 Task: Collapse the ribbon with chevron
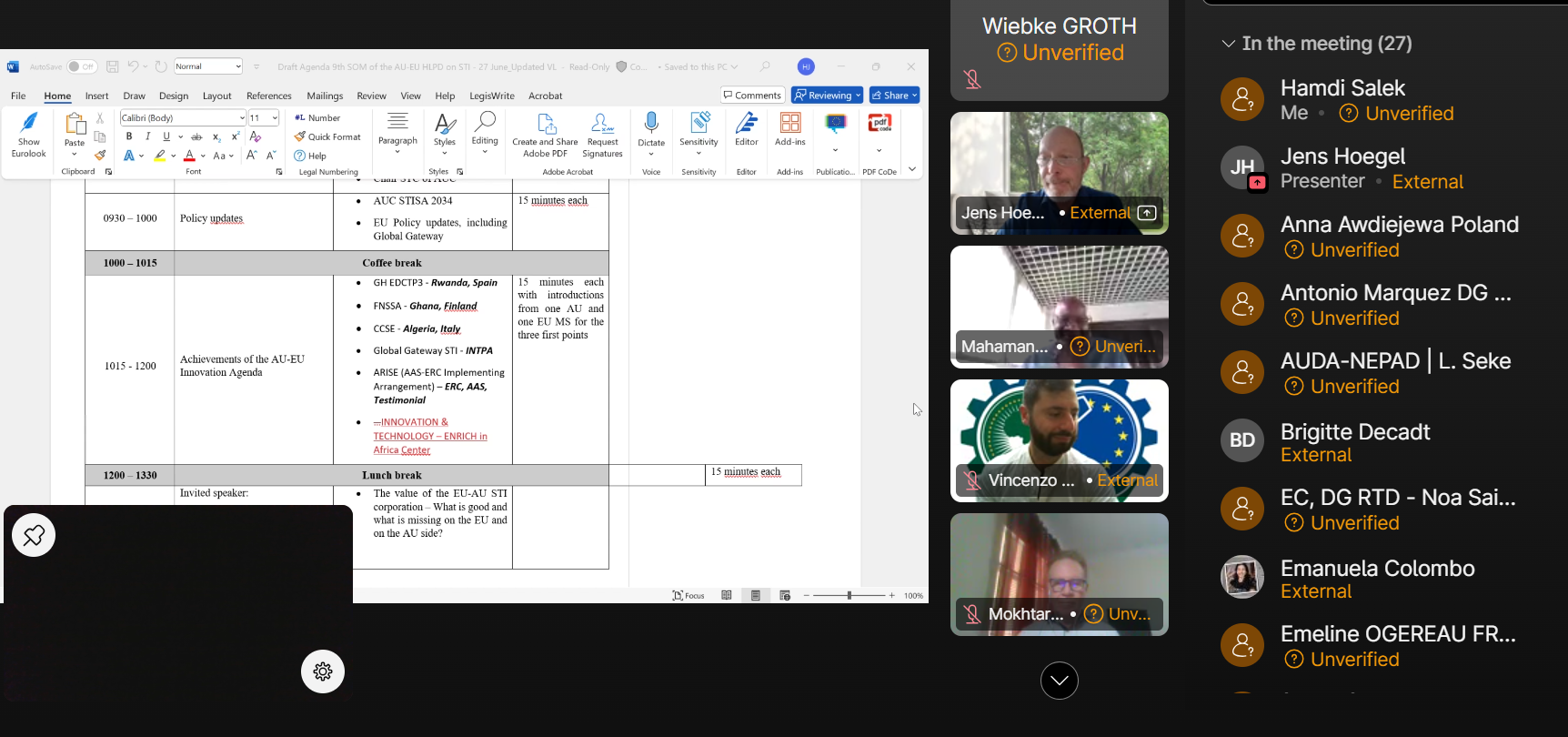(x=912, y=169)
